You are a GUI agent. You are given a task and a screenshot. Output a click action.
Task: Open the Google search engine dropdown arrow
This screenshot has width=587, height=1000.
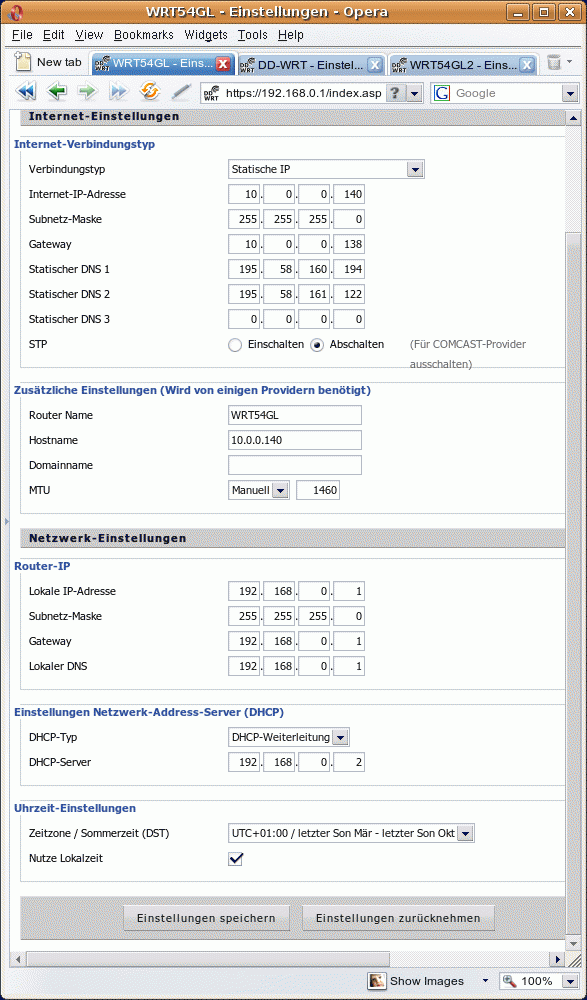click(570, 94)
